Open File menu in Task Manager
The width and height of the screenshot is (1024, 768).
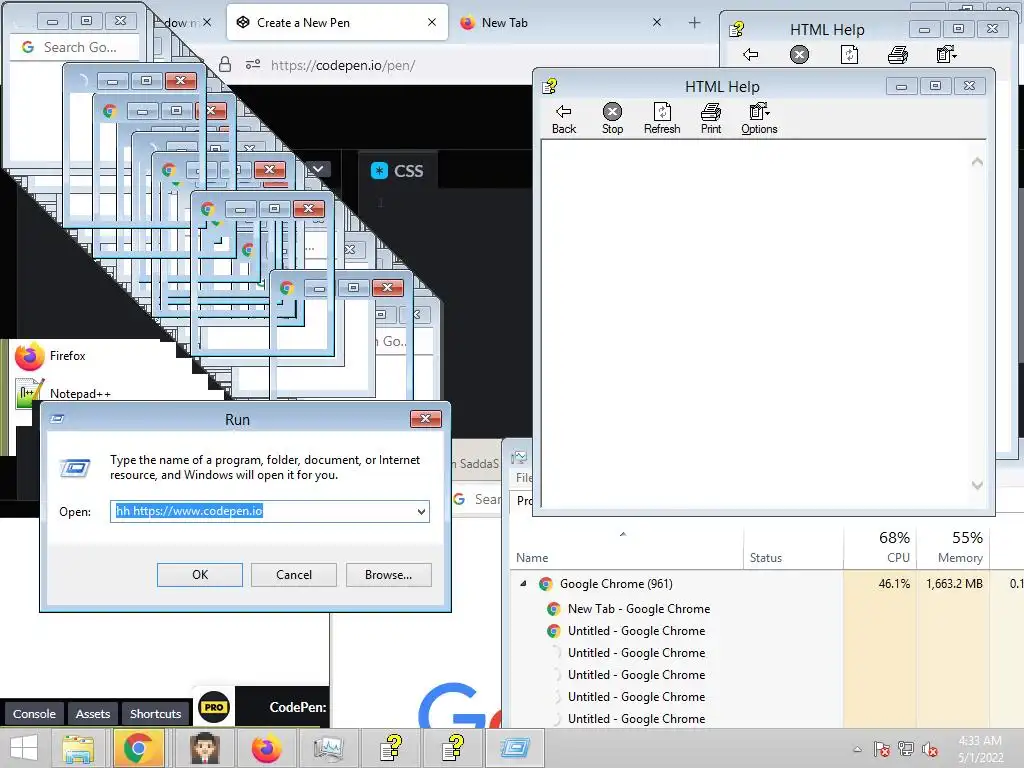[x=524, y=477]
